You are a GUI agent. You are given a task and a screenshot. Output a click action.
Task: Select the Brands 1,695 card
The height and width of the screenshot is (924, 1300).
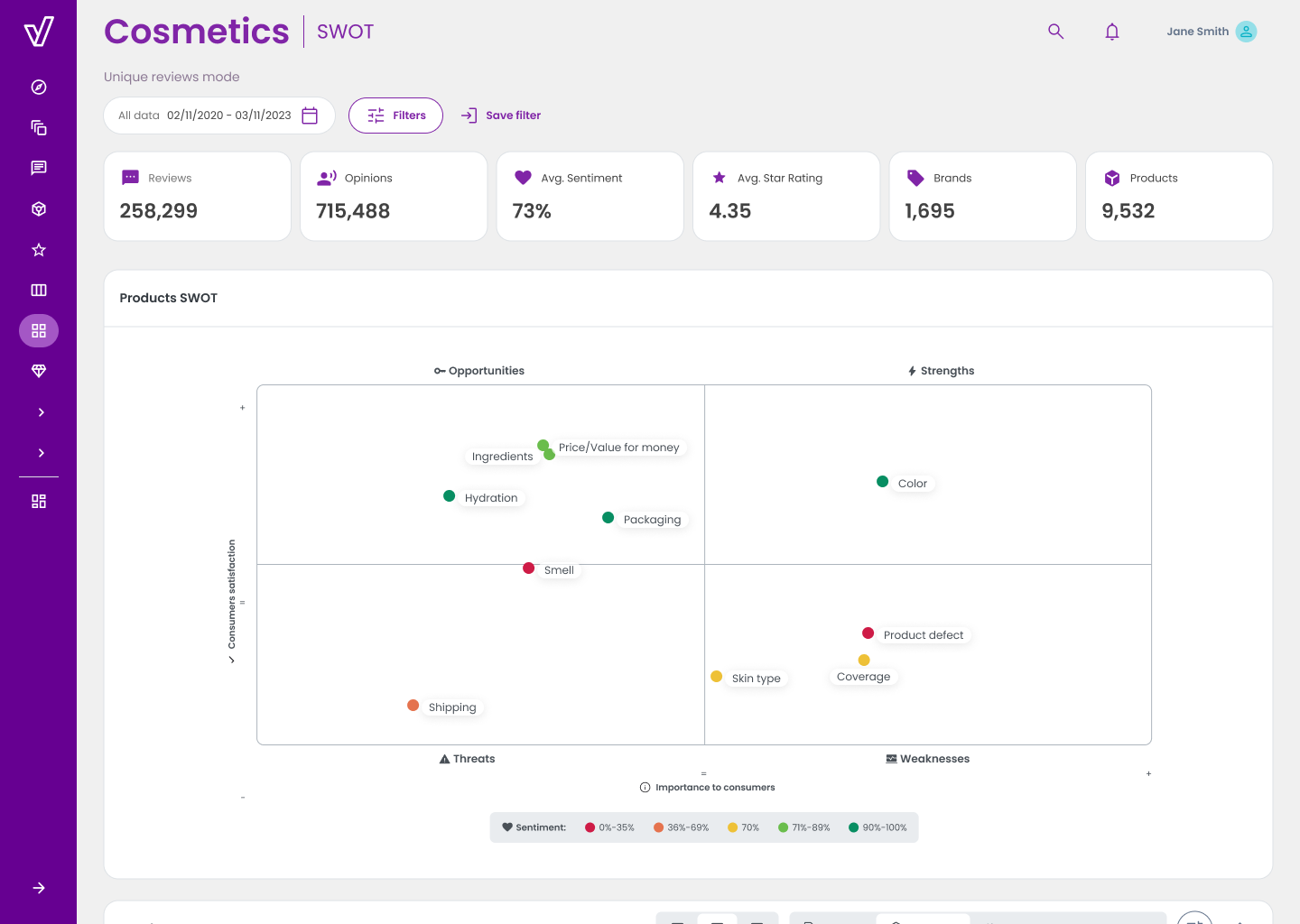[x=983, y=196]
